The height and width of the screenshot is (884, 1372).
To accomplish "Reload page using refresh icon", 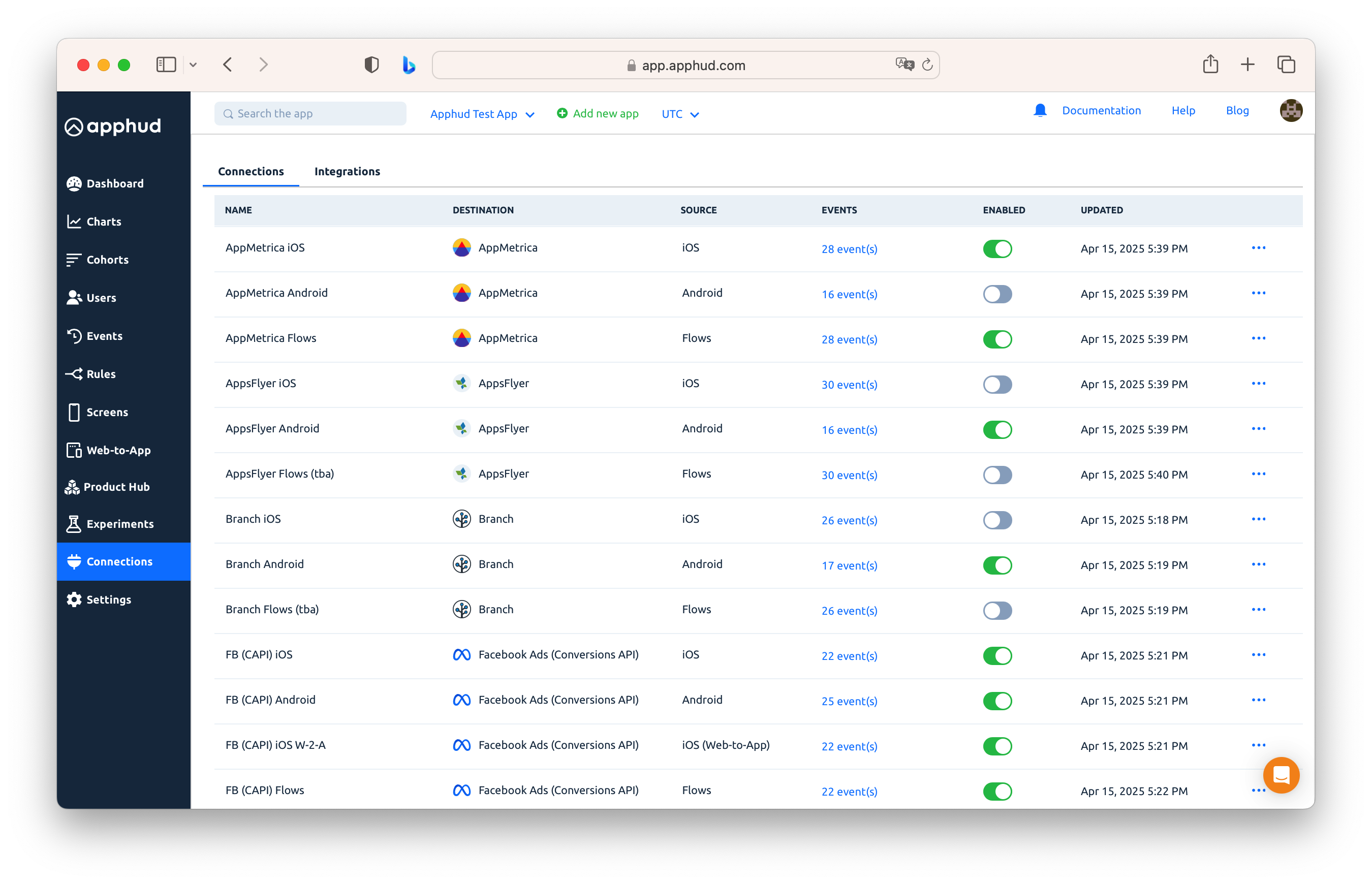I will pyautogui.click(x=927, y=65).
